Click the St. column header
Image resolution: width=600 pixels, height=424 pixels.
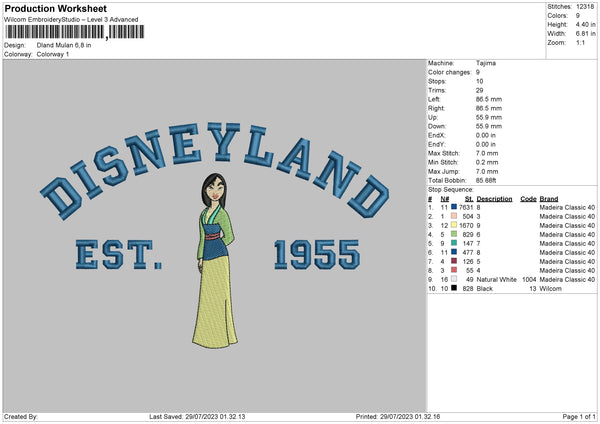tap(468, 199)
